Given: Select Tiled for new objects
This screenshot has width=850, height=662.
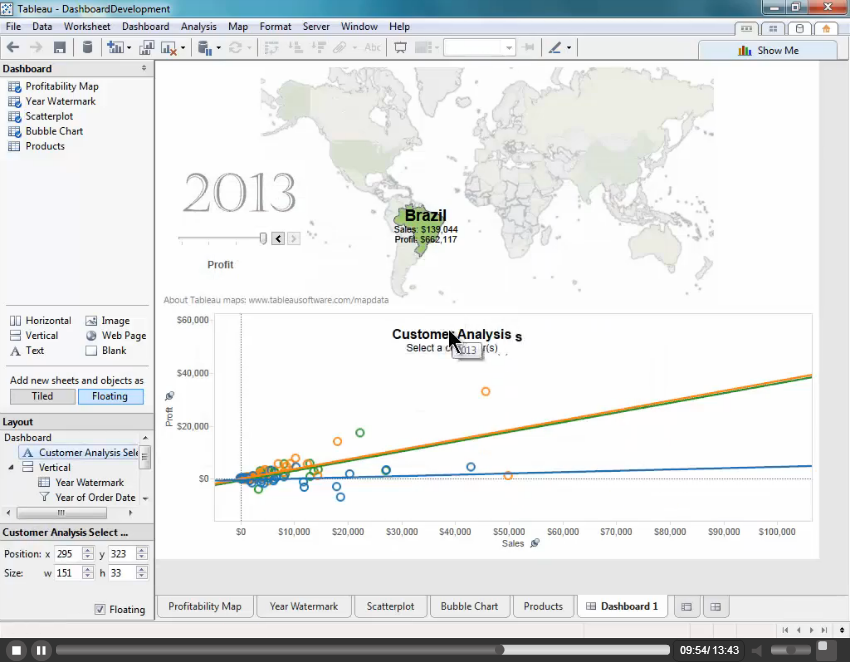Looking at the screenshot, I should [42, 396].
